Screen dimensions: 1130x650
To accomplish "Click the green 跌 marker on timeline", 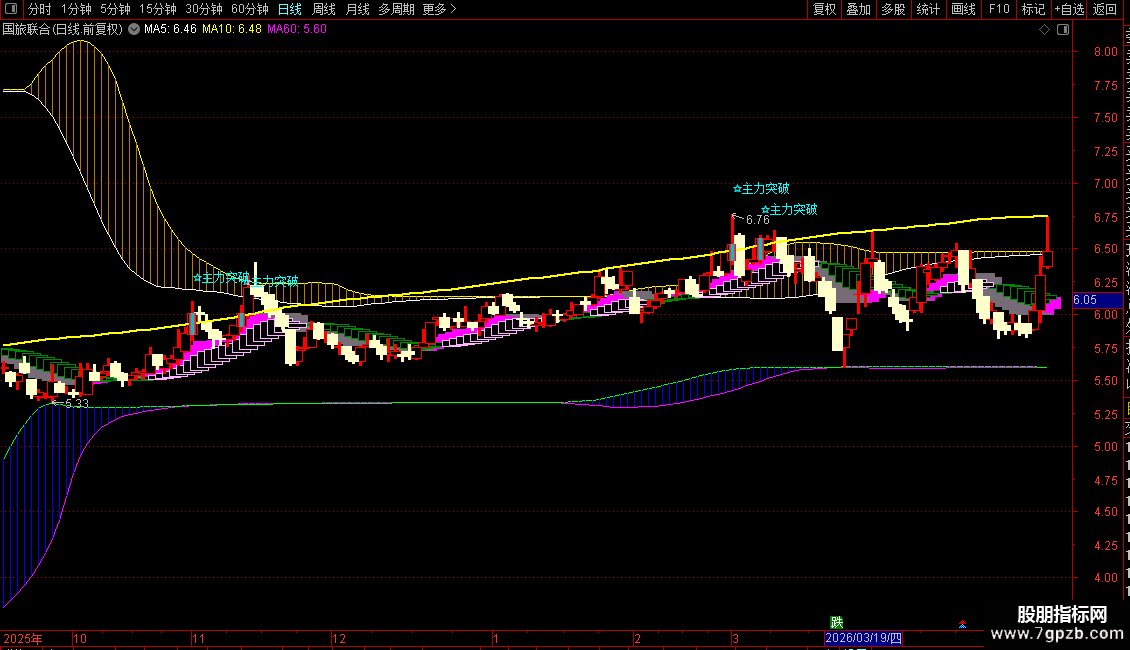I will point(837,622).
